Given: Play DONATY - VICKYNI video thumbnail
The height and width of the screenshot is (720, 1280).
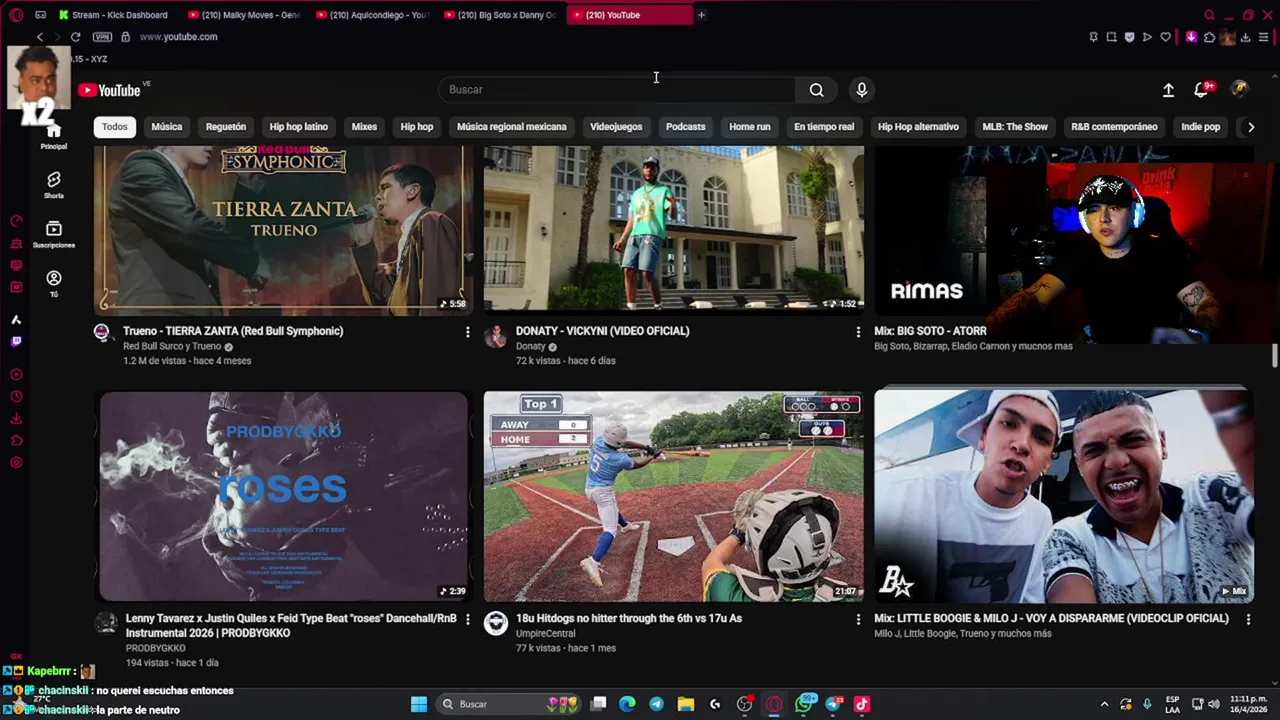Looking at the screenshot, I should point(674,230).
